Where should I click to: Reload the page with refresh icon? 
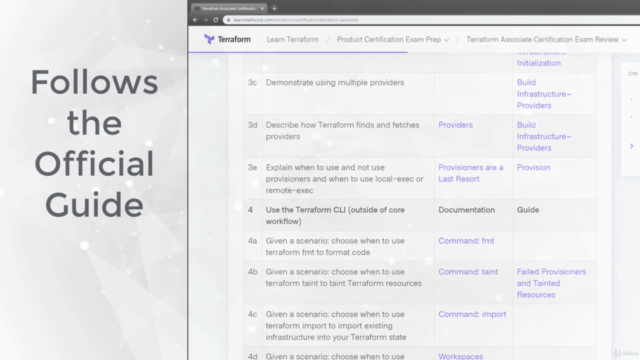216,20
